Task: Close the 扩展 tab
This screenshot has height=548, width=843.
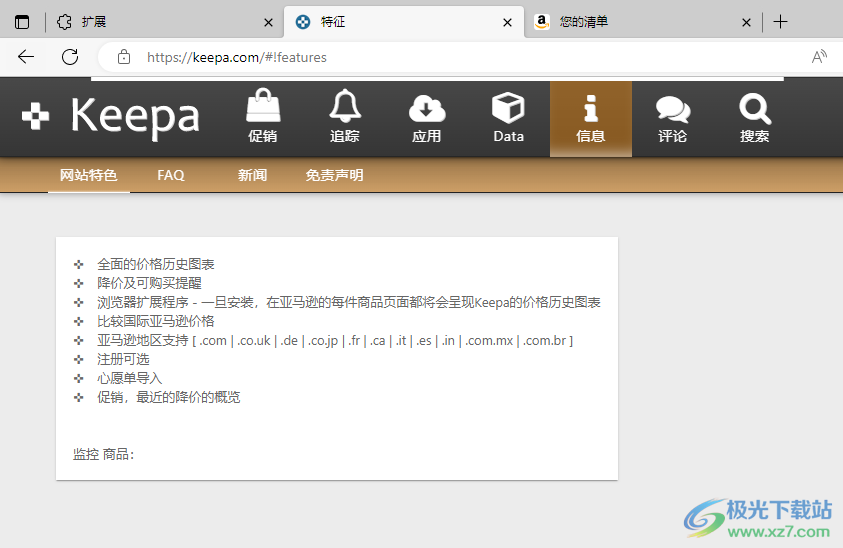Action: [268, 23]
